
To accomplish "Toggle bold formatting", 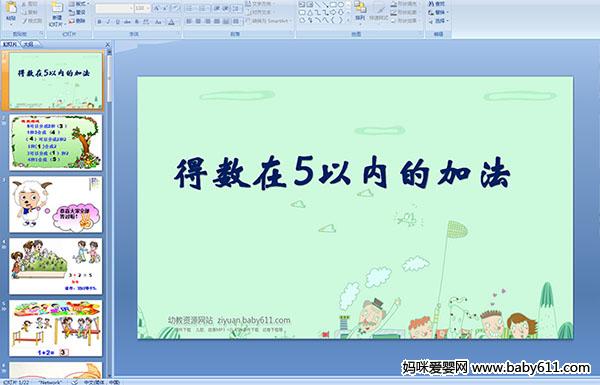I will (x=99, y=22).
